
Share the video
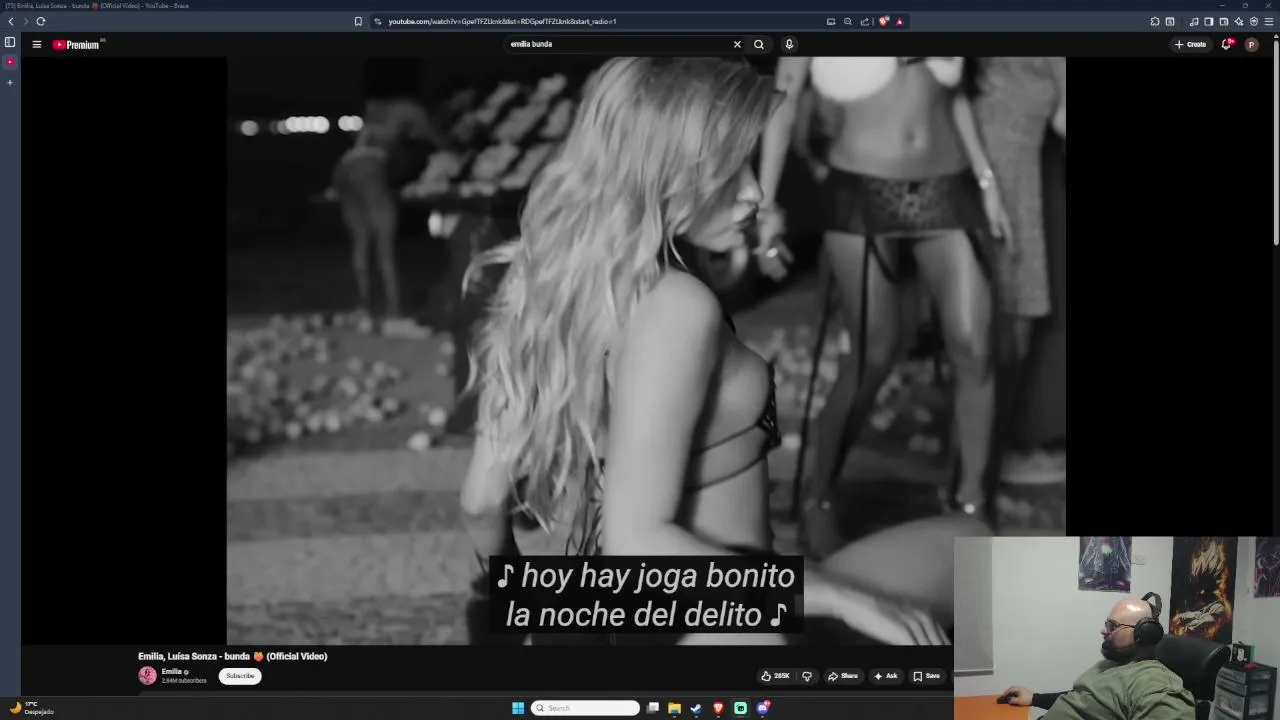coord(843,676)
